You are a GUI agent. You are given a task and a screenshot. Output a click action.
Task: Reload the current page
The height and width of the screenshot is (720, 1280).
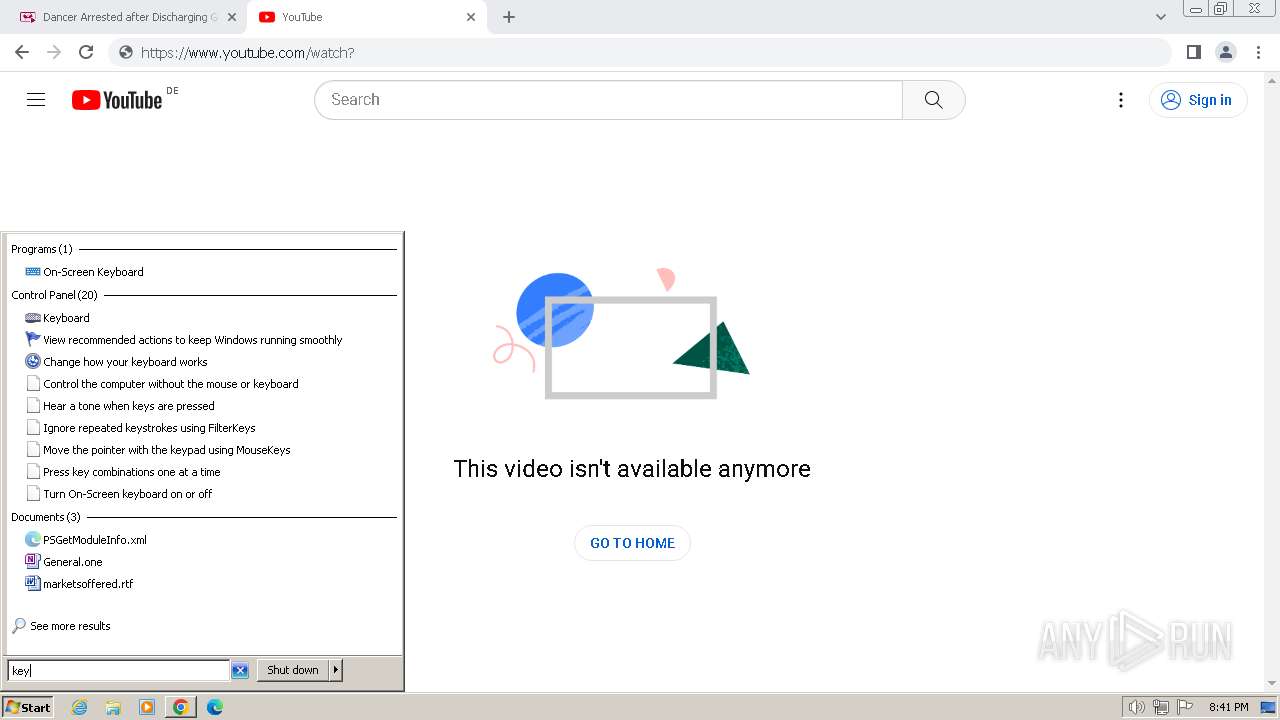[86, 52]
